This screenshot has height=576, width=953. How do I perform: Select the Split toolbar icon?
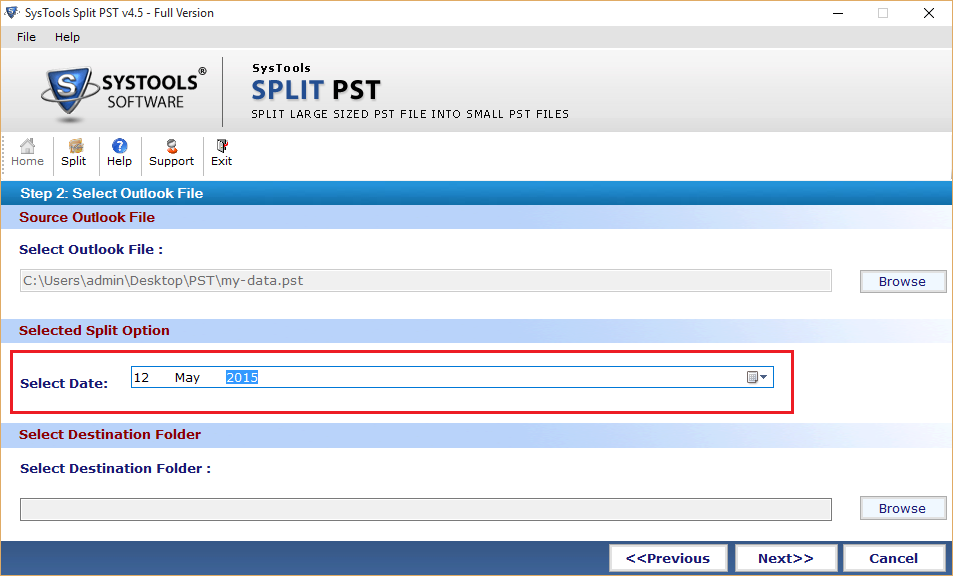point(74,153)
